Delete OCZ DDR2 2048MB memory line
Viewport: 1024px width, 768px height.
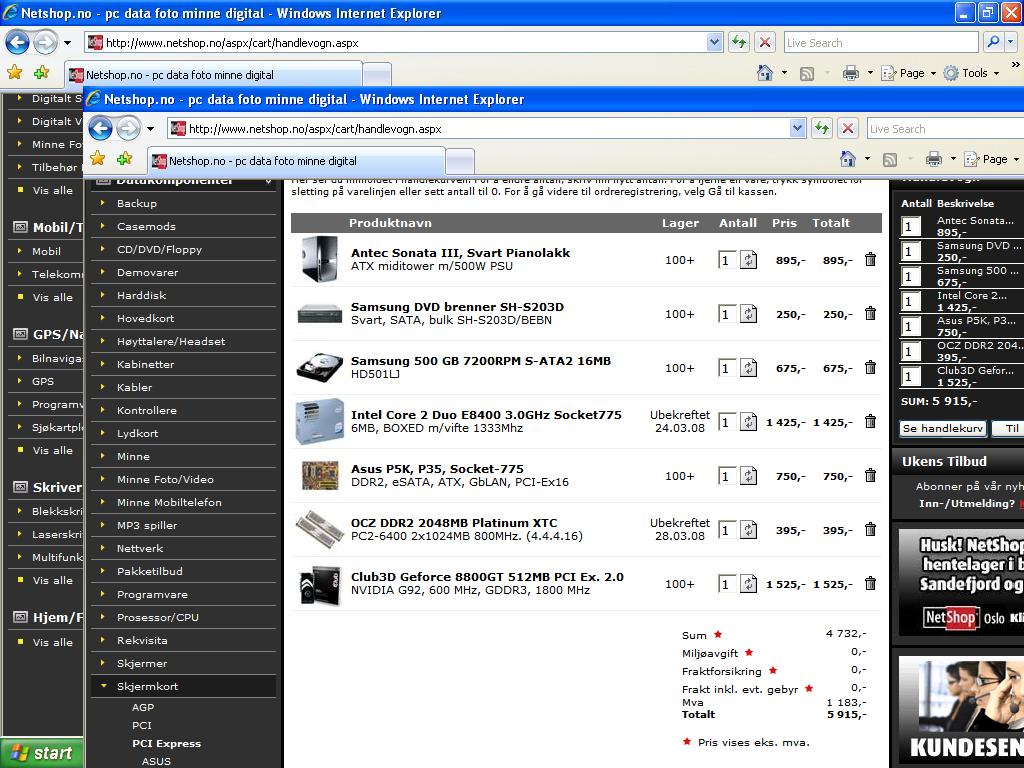870,530
